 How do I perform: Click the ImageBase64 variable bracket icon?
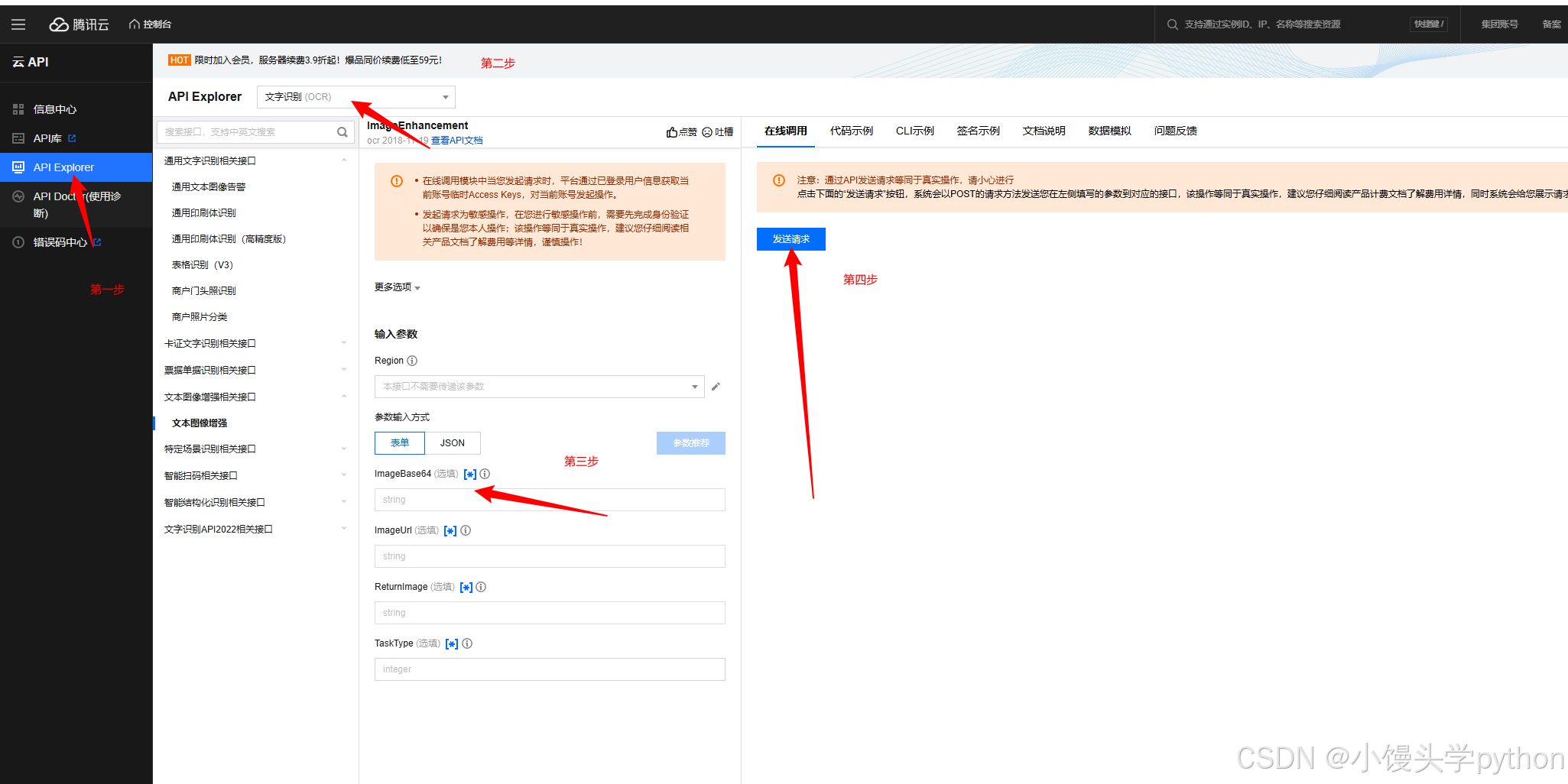[x=470, y=475]
